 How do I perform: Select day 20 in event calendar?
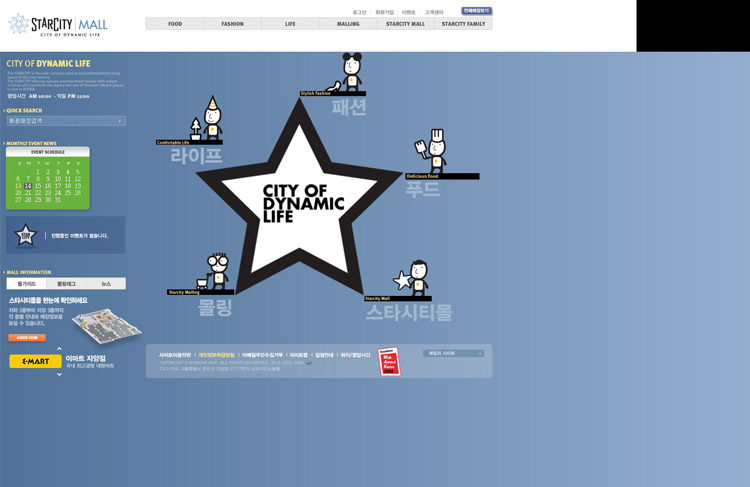point(18,193)
